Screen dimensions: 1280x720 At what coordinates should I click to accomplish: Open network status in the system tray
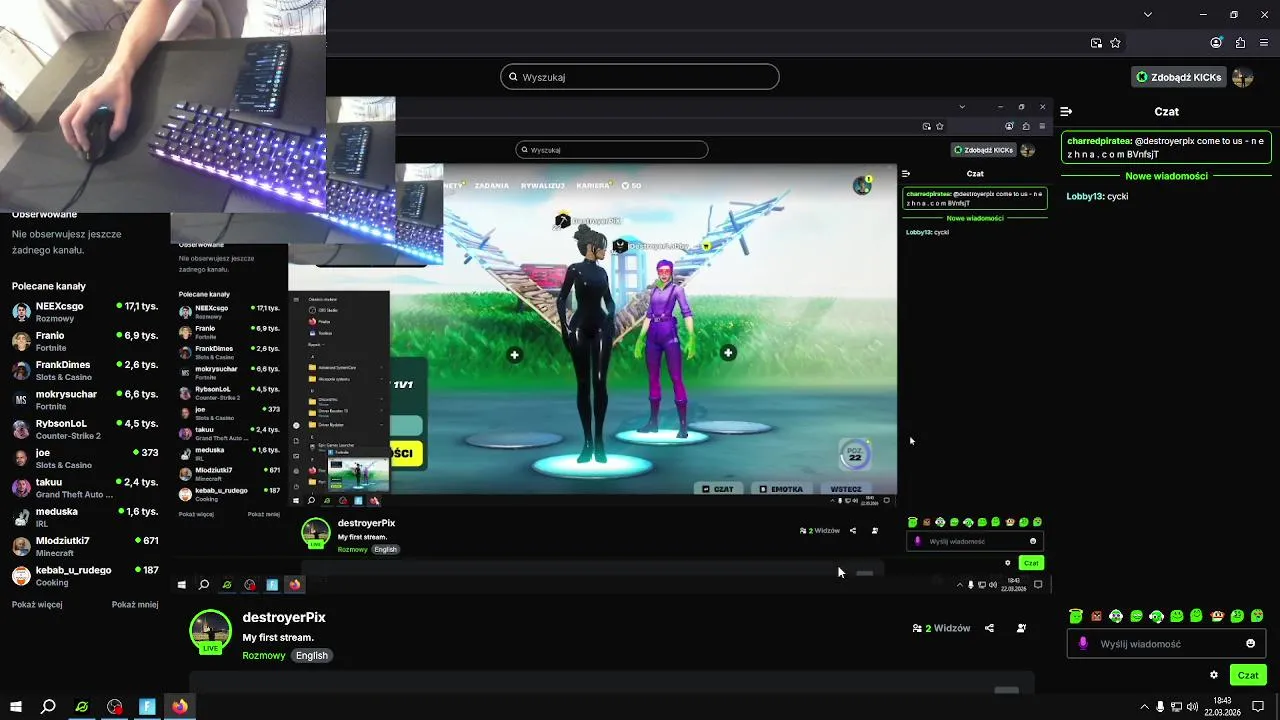(x=1176, y=707)
